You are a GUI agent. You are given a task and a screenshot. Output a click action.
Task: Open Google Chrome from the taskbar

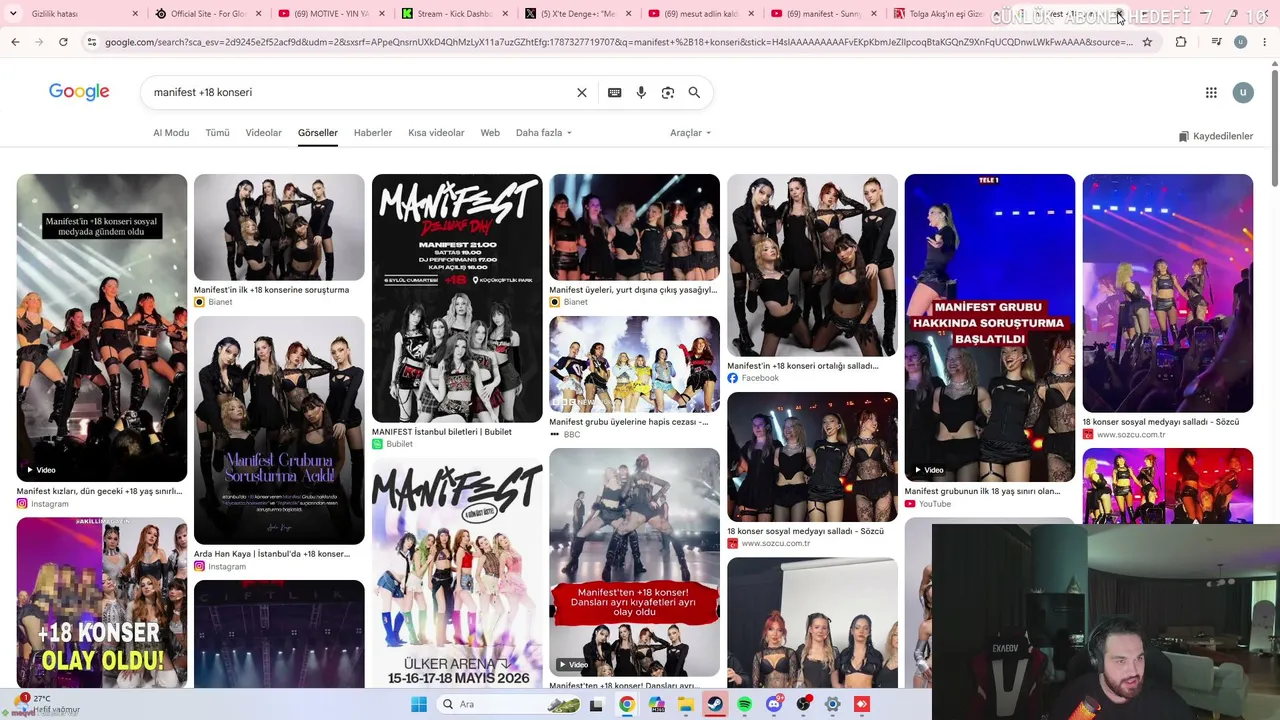[x=626, y=704]
